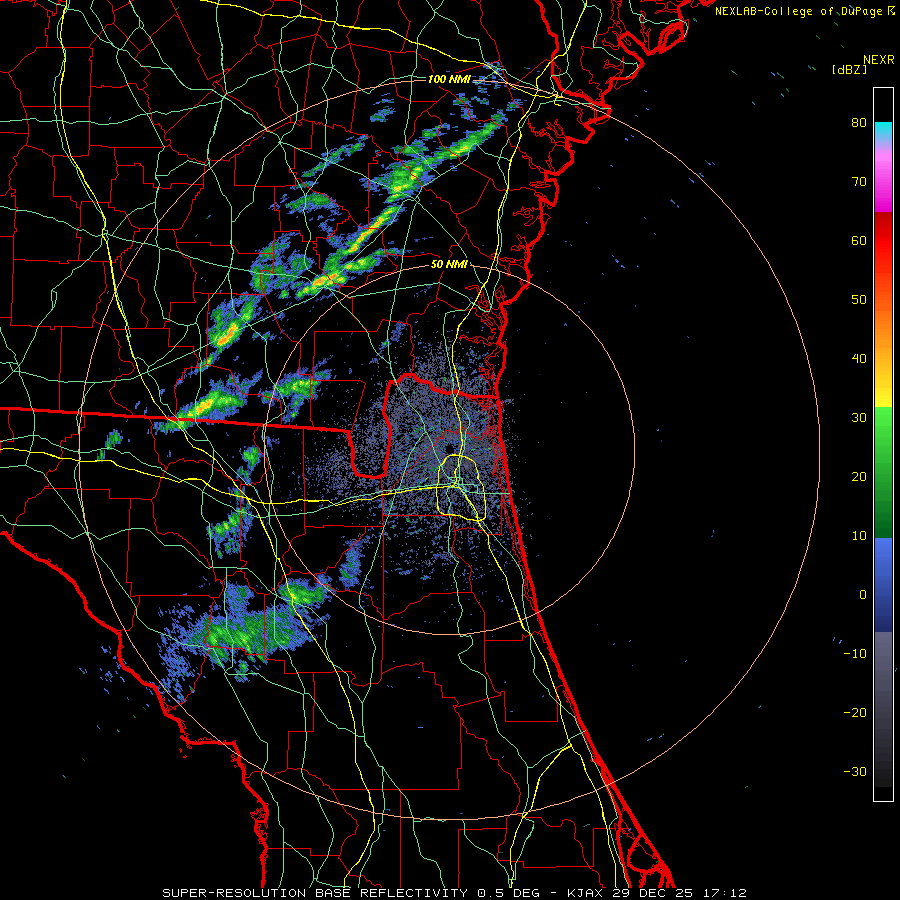Click the 100 NMI range ring label

point(449,79)
